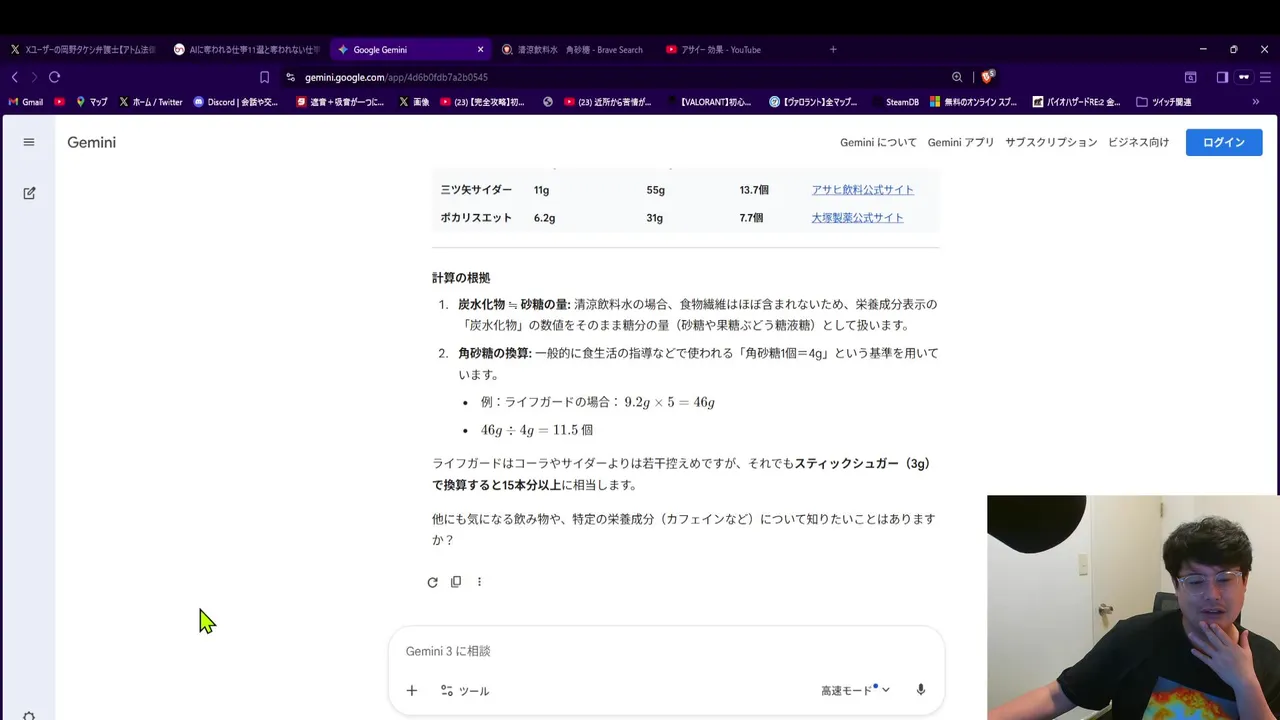Open the globe bookmark icon
Screen dimensions: 1280x720
coord(548,102)
